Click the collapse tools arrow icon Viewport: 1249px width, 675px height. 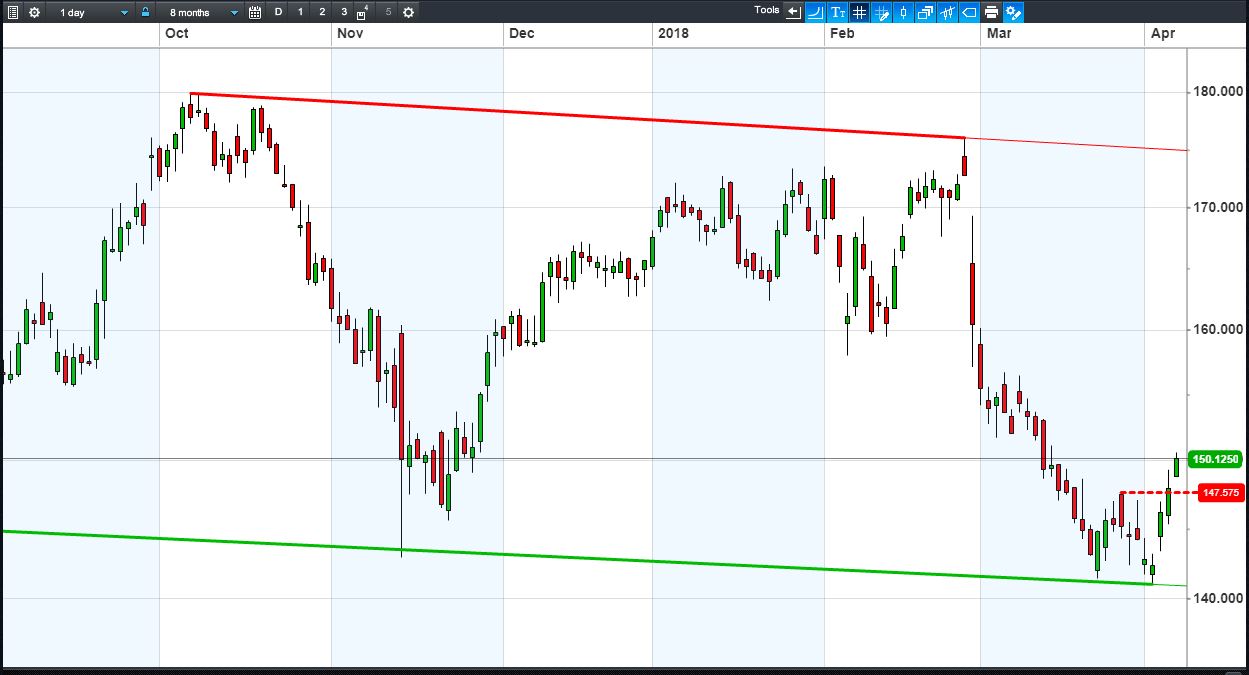coord(794,12)
